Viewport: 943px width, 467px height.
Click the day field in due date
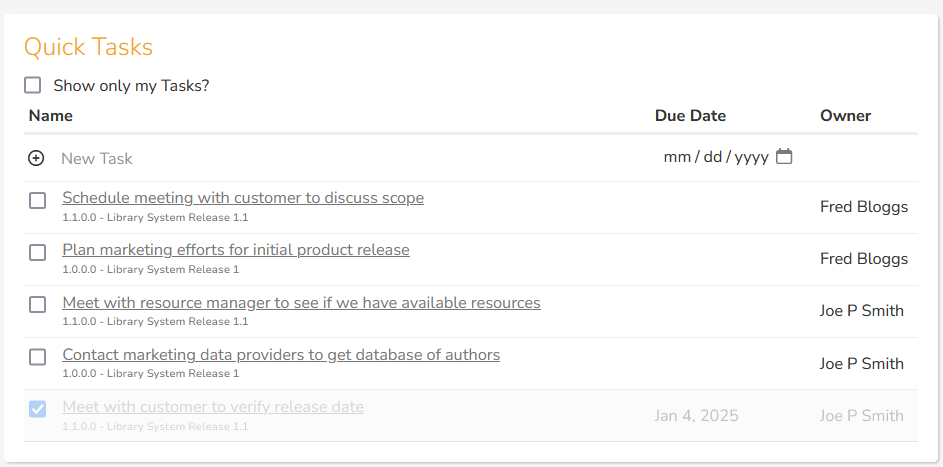click(713, 157)
